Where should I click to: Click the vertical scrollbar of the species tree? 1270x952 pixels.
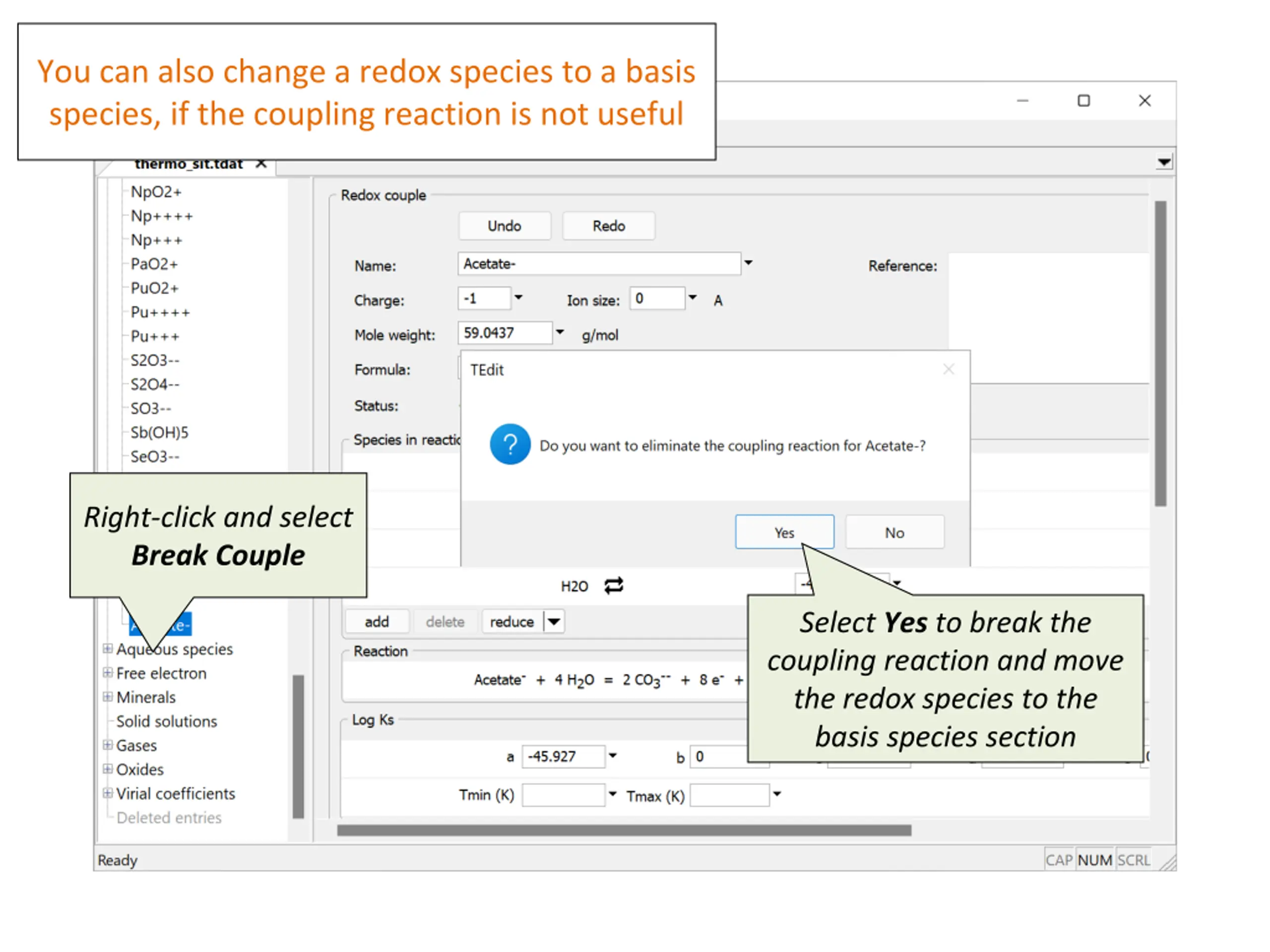pyautogui.click(x=298, y=746)
